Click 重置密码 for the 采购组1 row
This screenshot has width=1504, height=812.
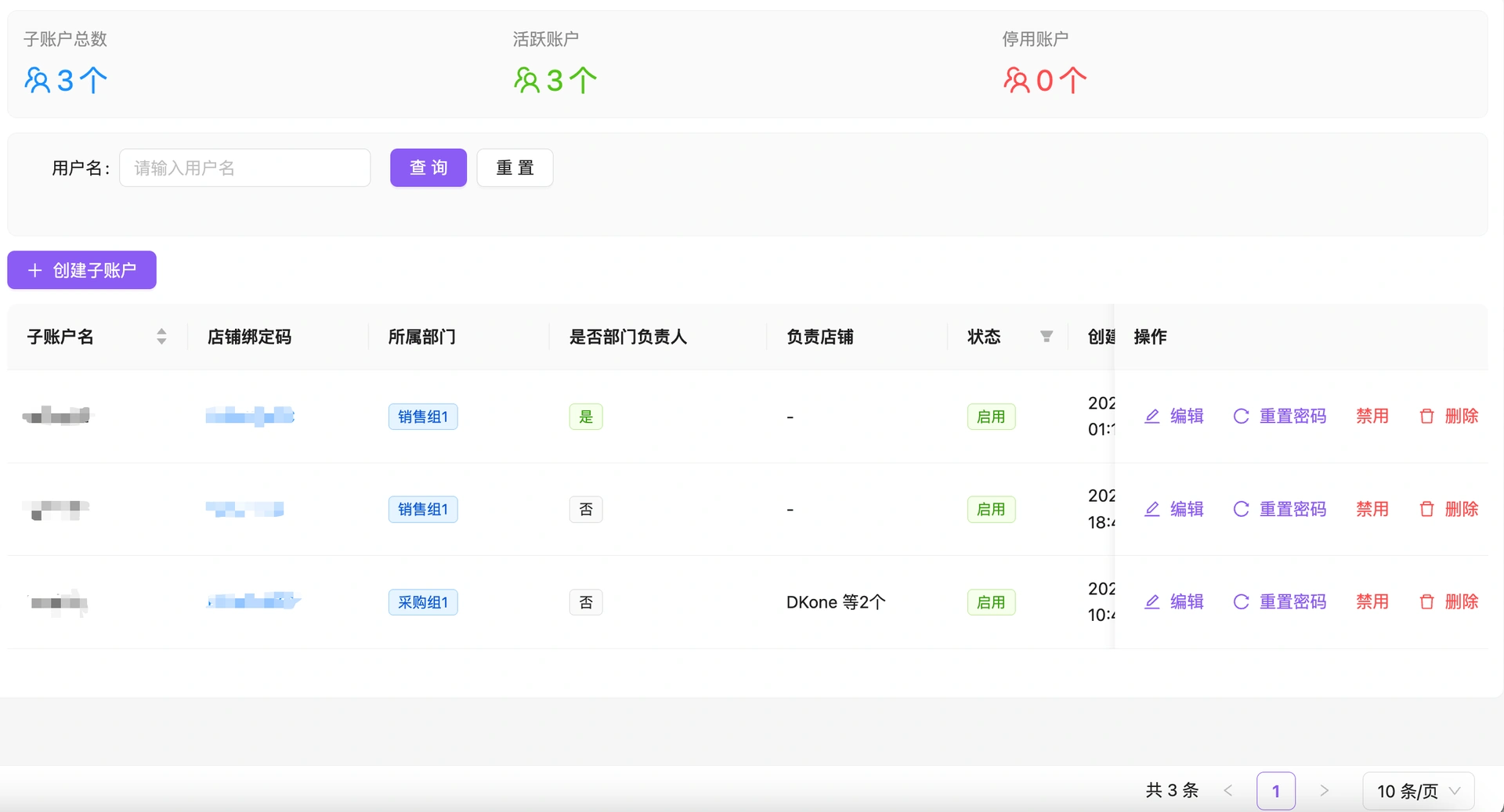click(x=1280, y=601)
